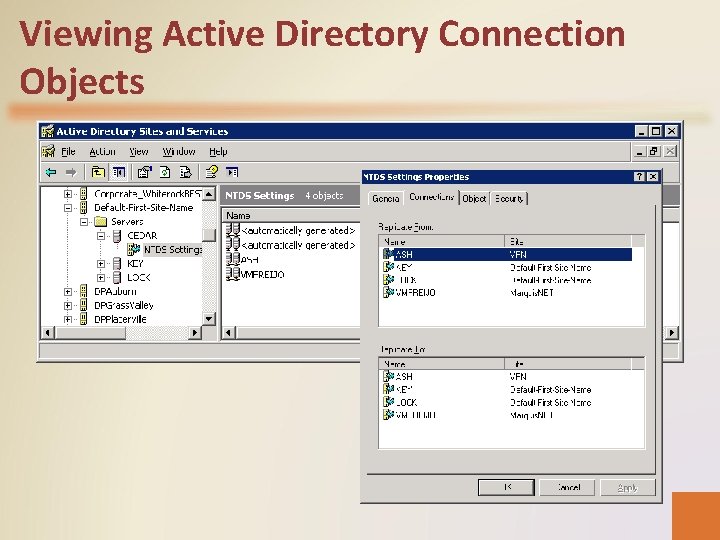The width and height of the screenshot is (720, 540).
Task: Collapse the Servers folder node
Action: click(x=84, y=222)
